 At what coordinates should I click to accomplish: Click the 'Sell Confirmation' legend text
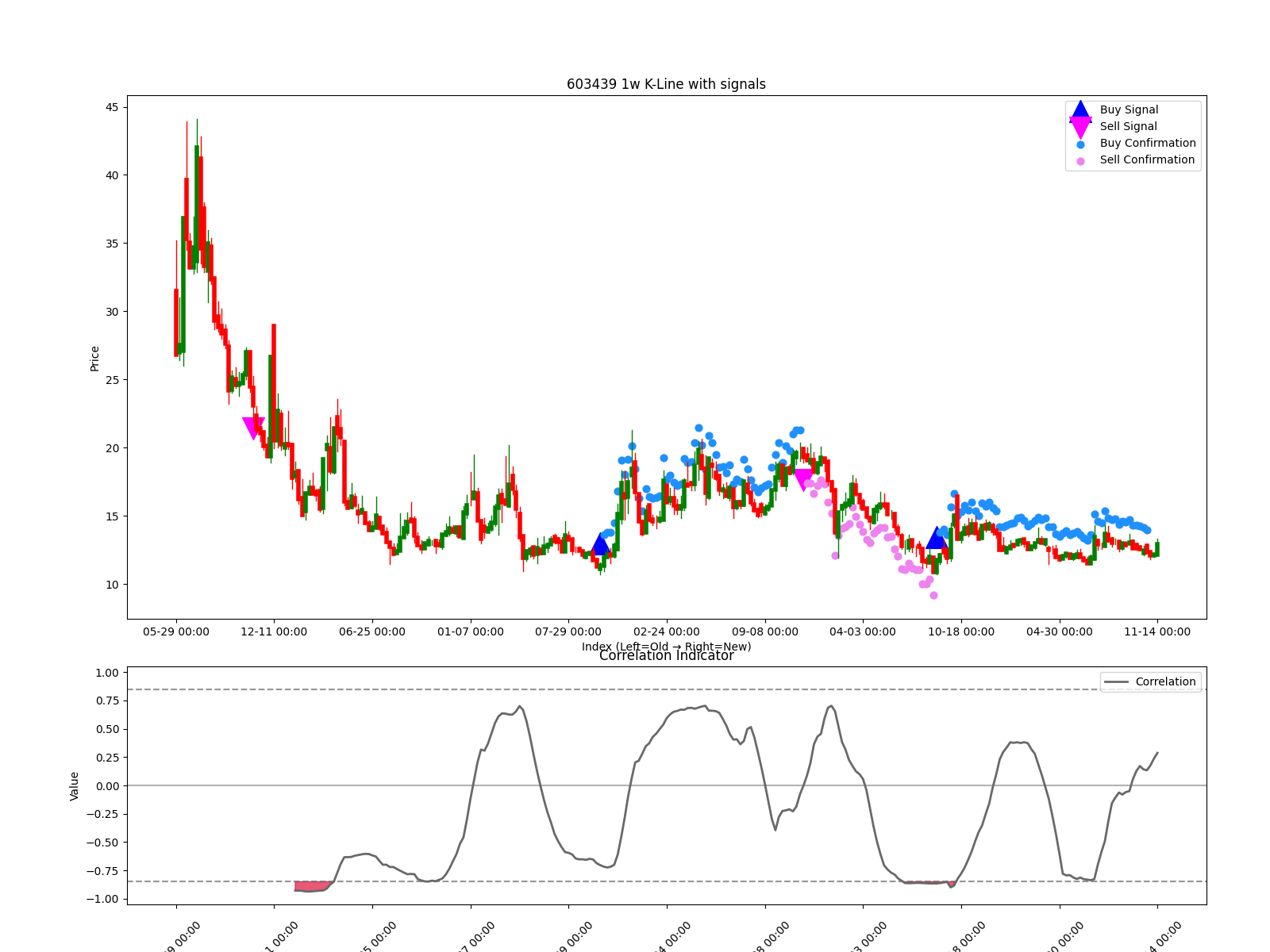pos(1146,160)
